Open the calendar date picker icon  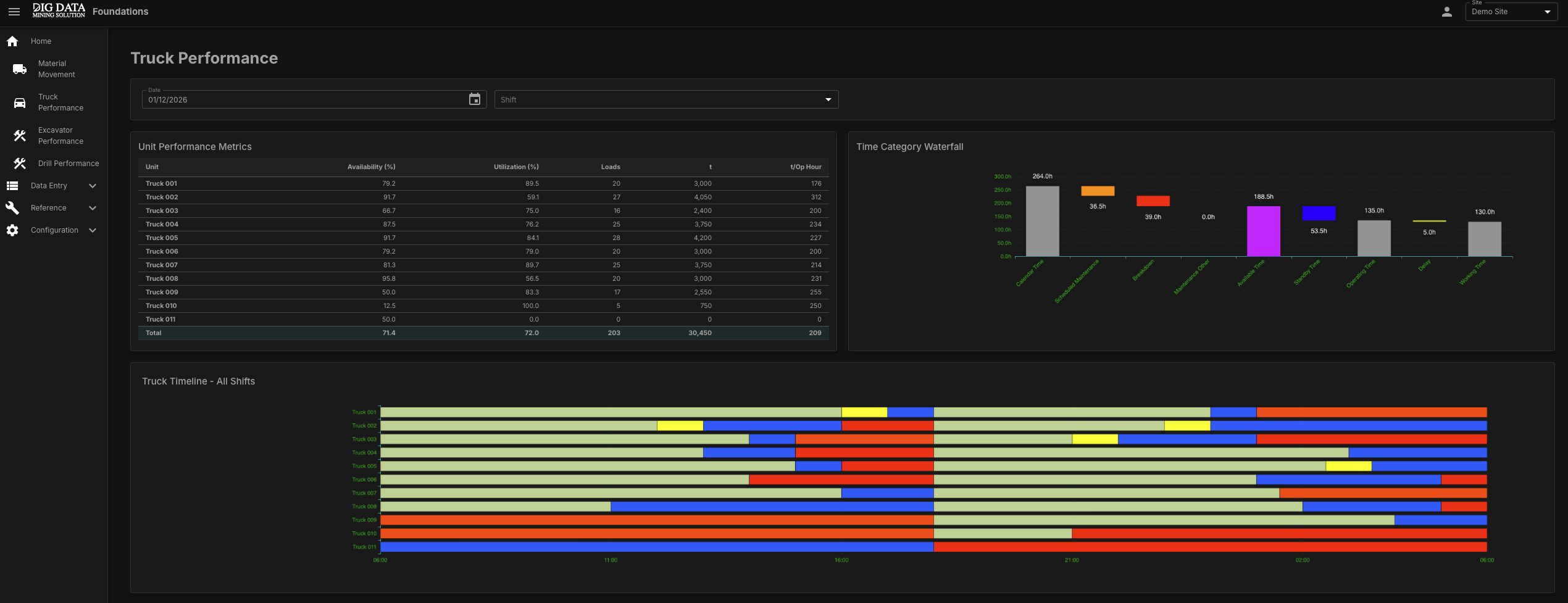point(474,99)
